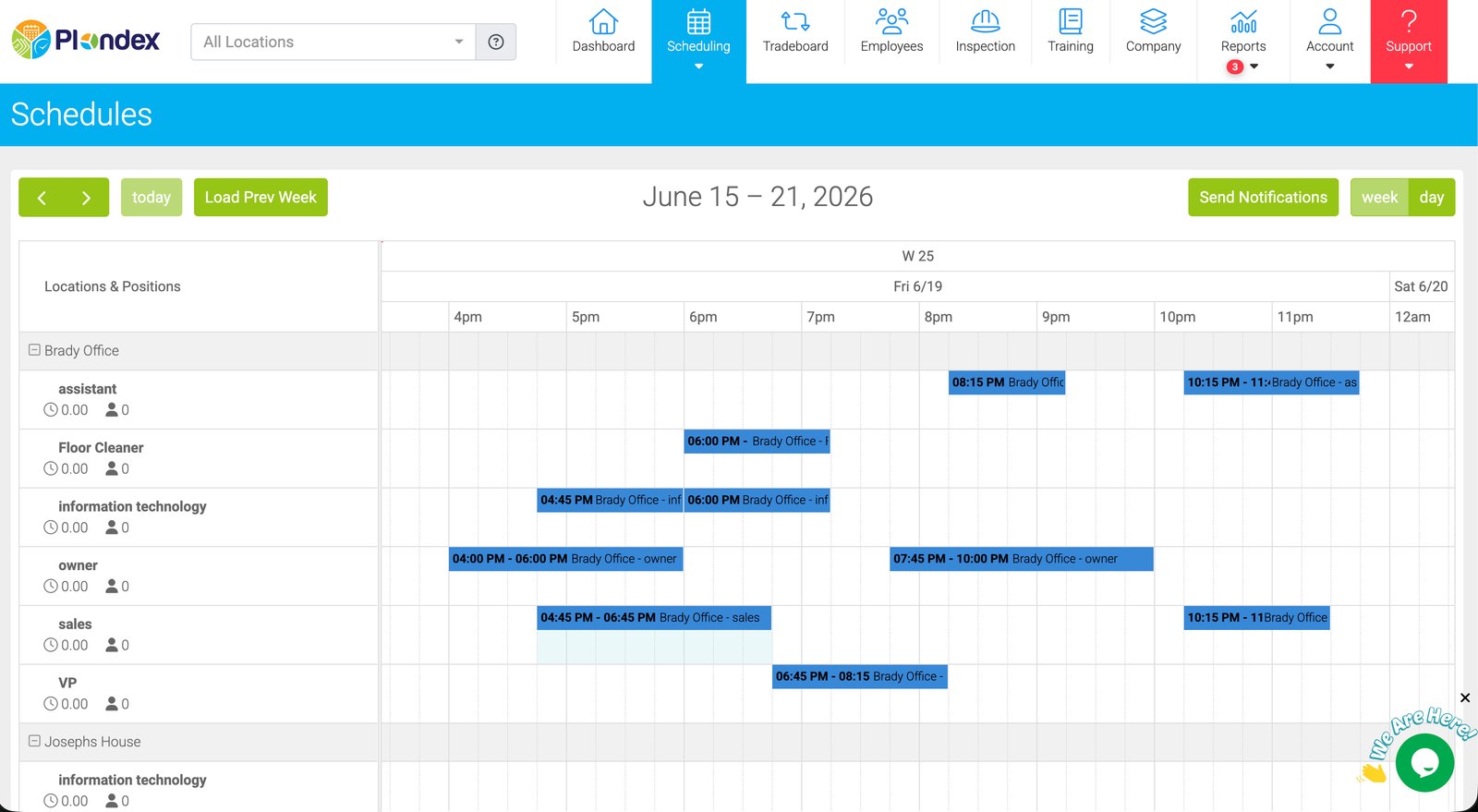Screen dimensions: 1478x812
Task: Select the Scheduling calendar icon
Action: pos(698,21)
